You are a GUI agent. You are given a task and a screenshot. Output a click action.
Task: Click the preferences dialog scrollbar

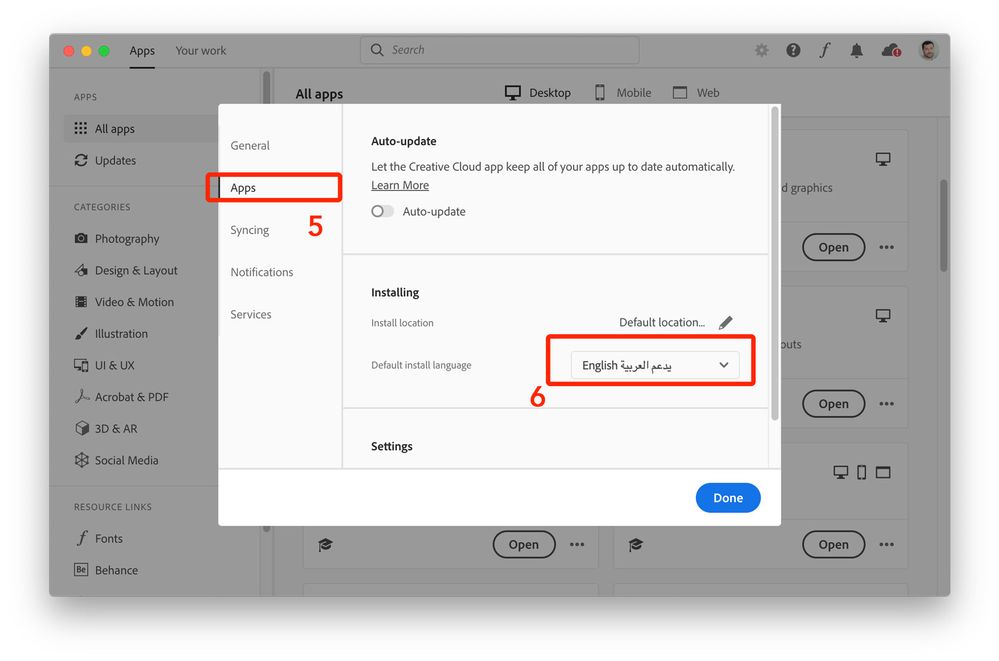775,263
